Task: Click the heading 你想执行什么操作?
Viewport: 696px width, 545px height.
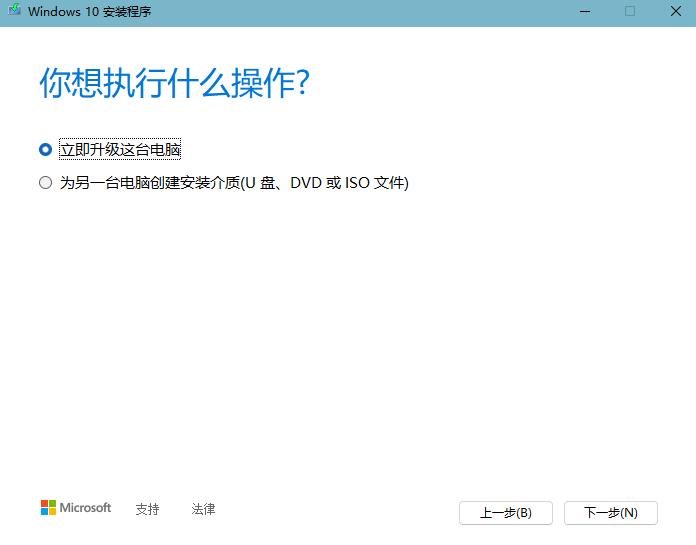Action: [x=174, y=83]
